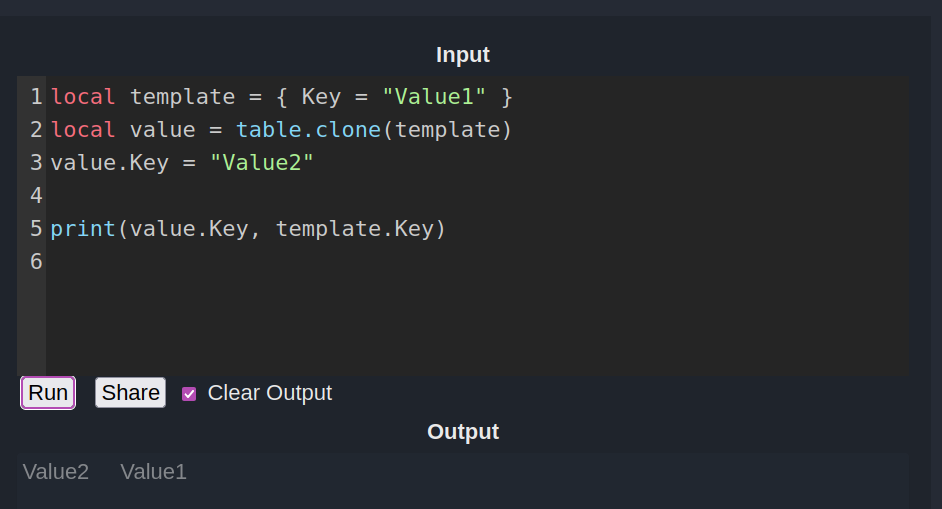Click the first local keyword on line one
Image resolution: width=942 pixels, height=509 pixels.
[83, 97]
